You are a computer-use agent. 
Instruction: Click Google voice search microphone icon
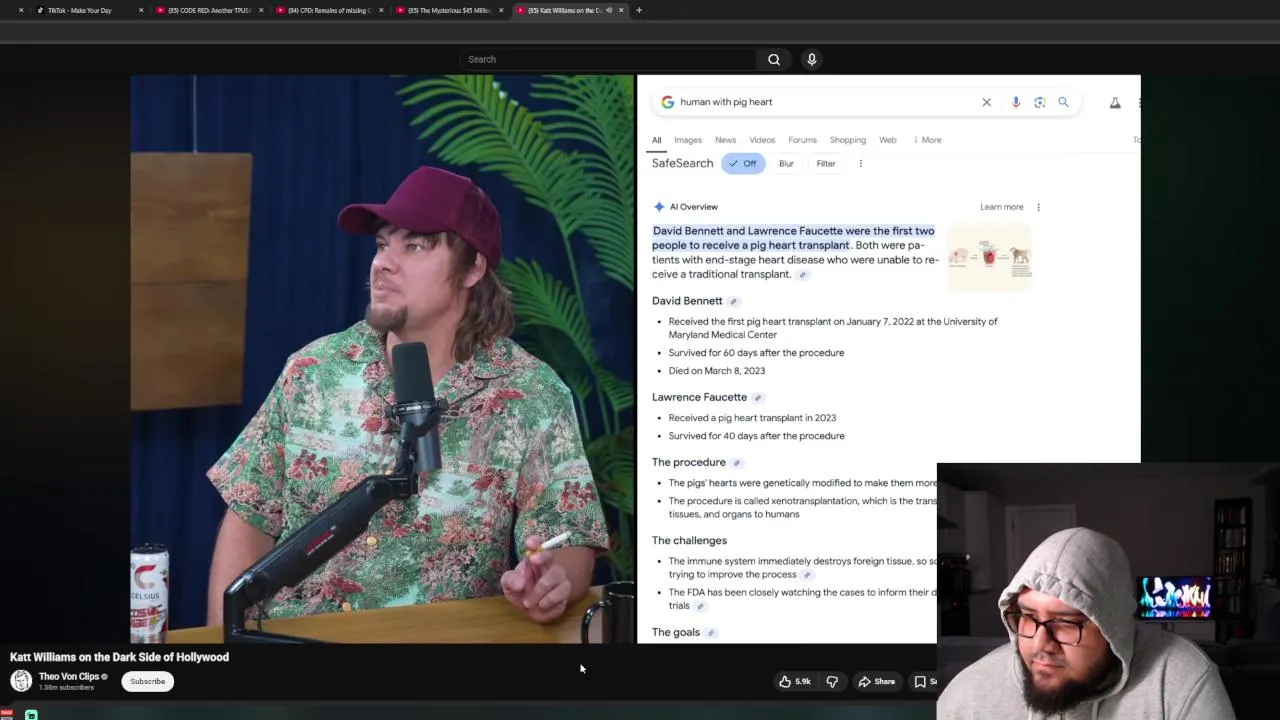tap(1016, 102)
